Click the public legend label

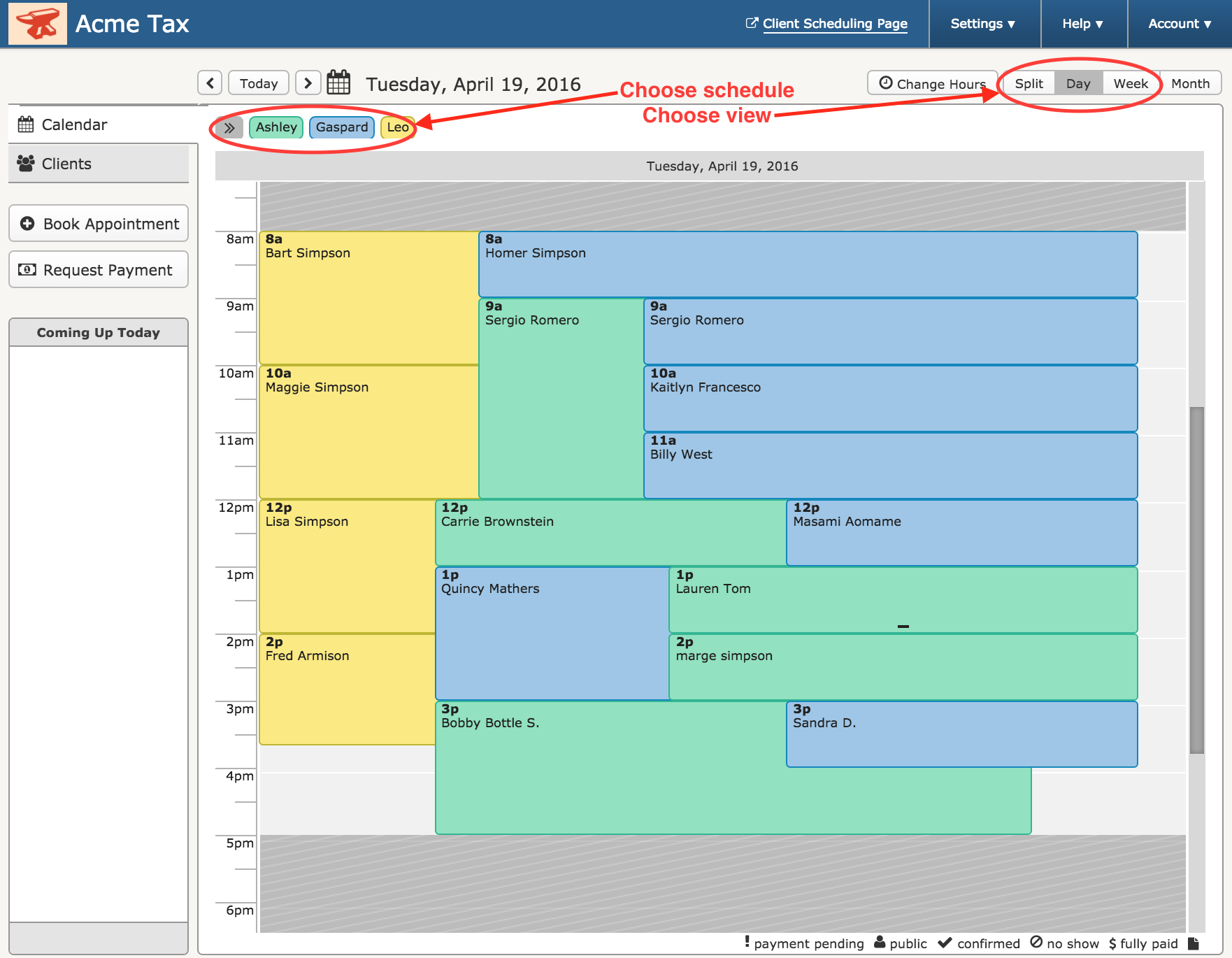click(x=908, y=944)
